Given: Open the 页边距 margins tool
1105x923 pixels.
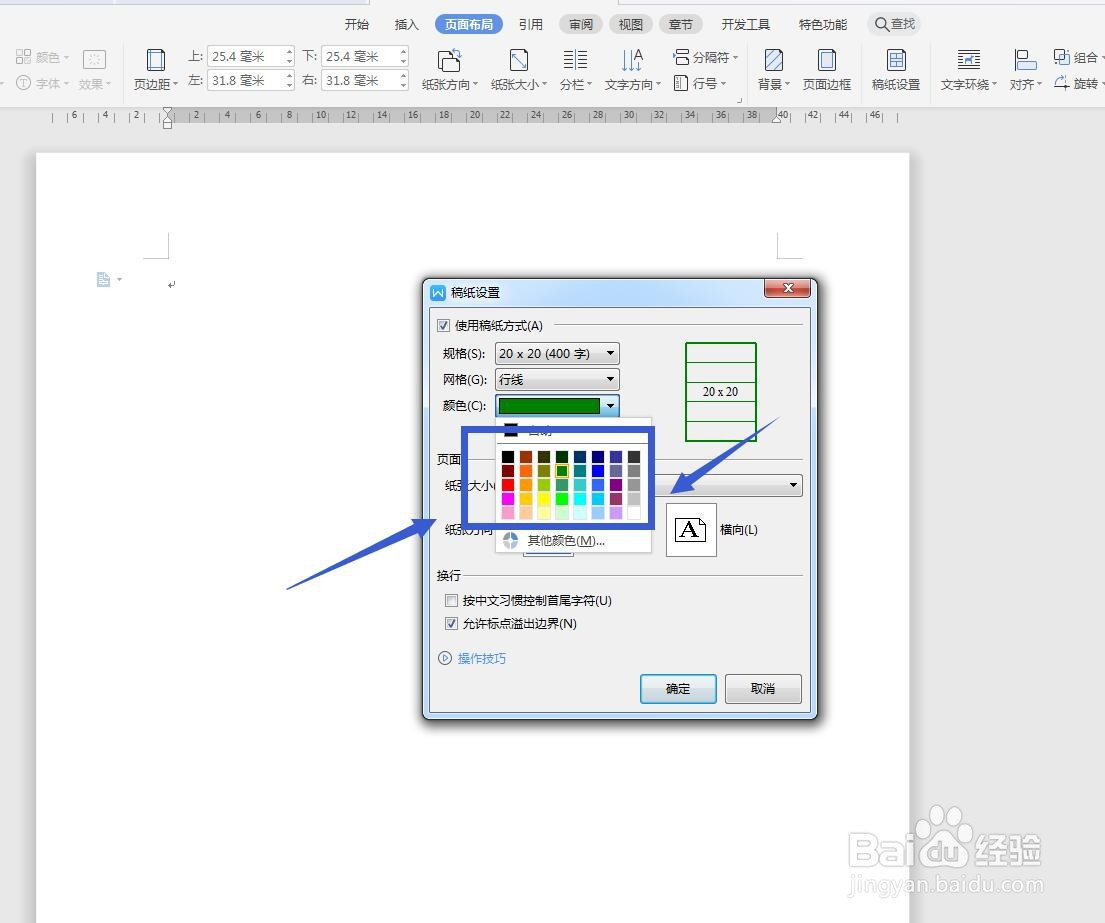Looking at the screenshot, I should [x=156, y=70].
